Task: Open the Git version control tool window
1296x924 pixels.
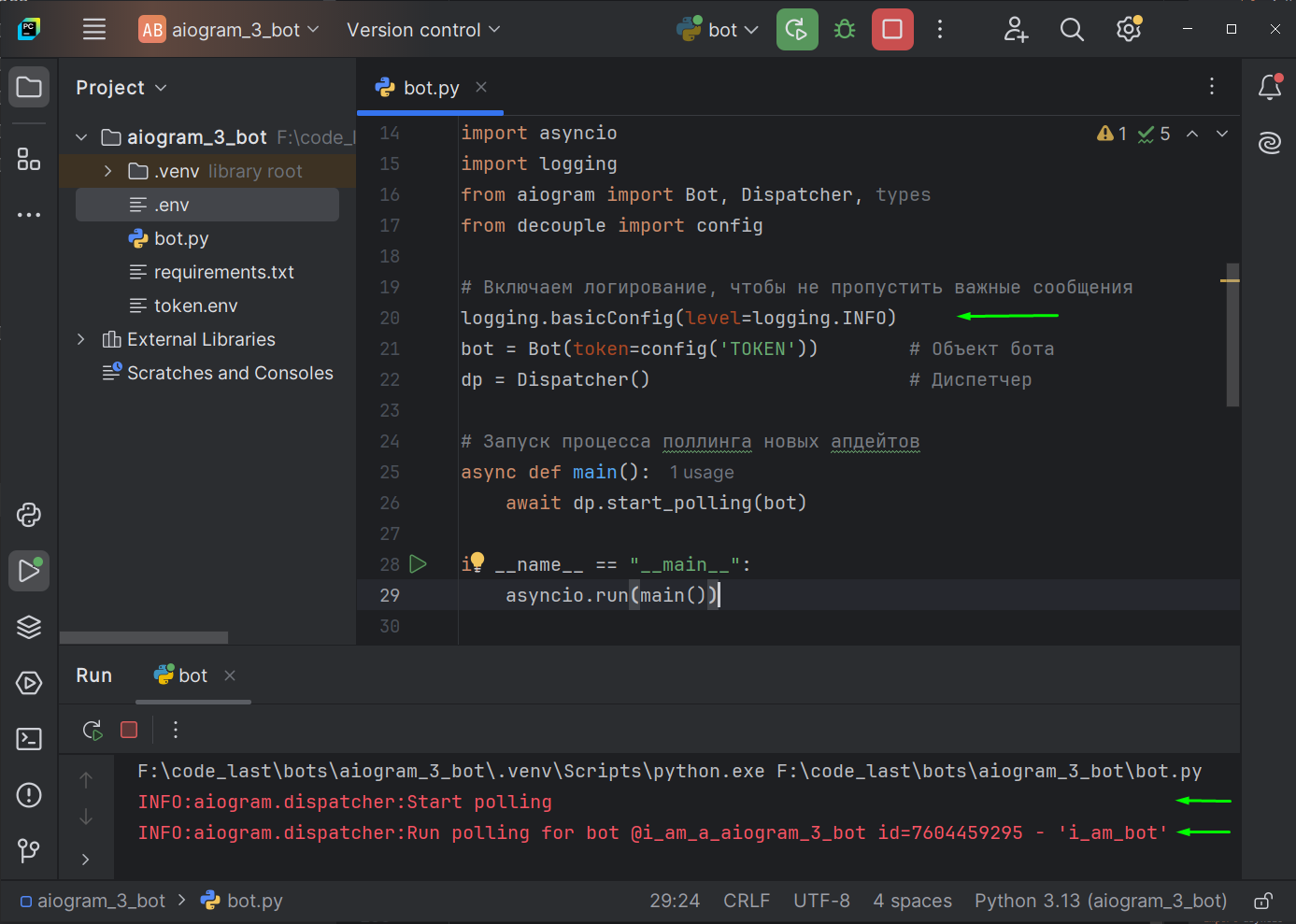Action: click(x=29, y=850)
